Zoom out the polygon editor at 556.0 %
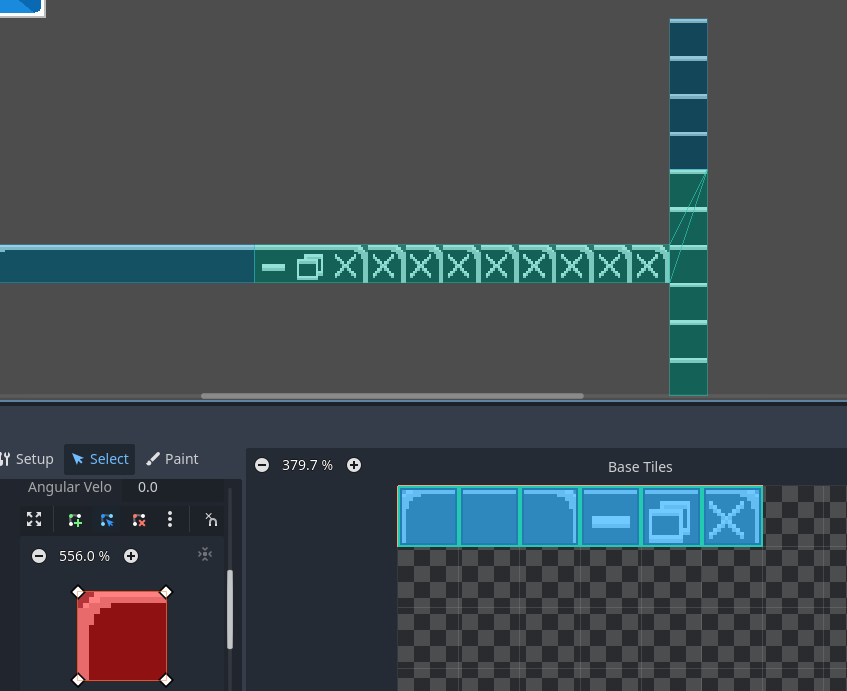This screenshot has height=691, width=847. click(x=39, y=556)
